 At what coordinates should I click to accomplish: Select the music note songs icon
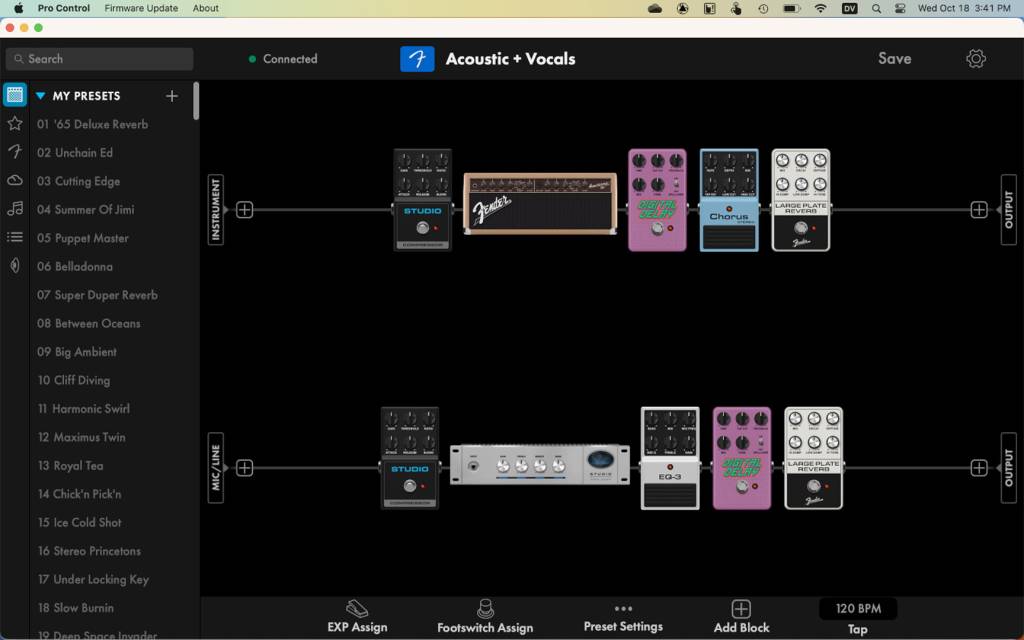(15, 209)
